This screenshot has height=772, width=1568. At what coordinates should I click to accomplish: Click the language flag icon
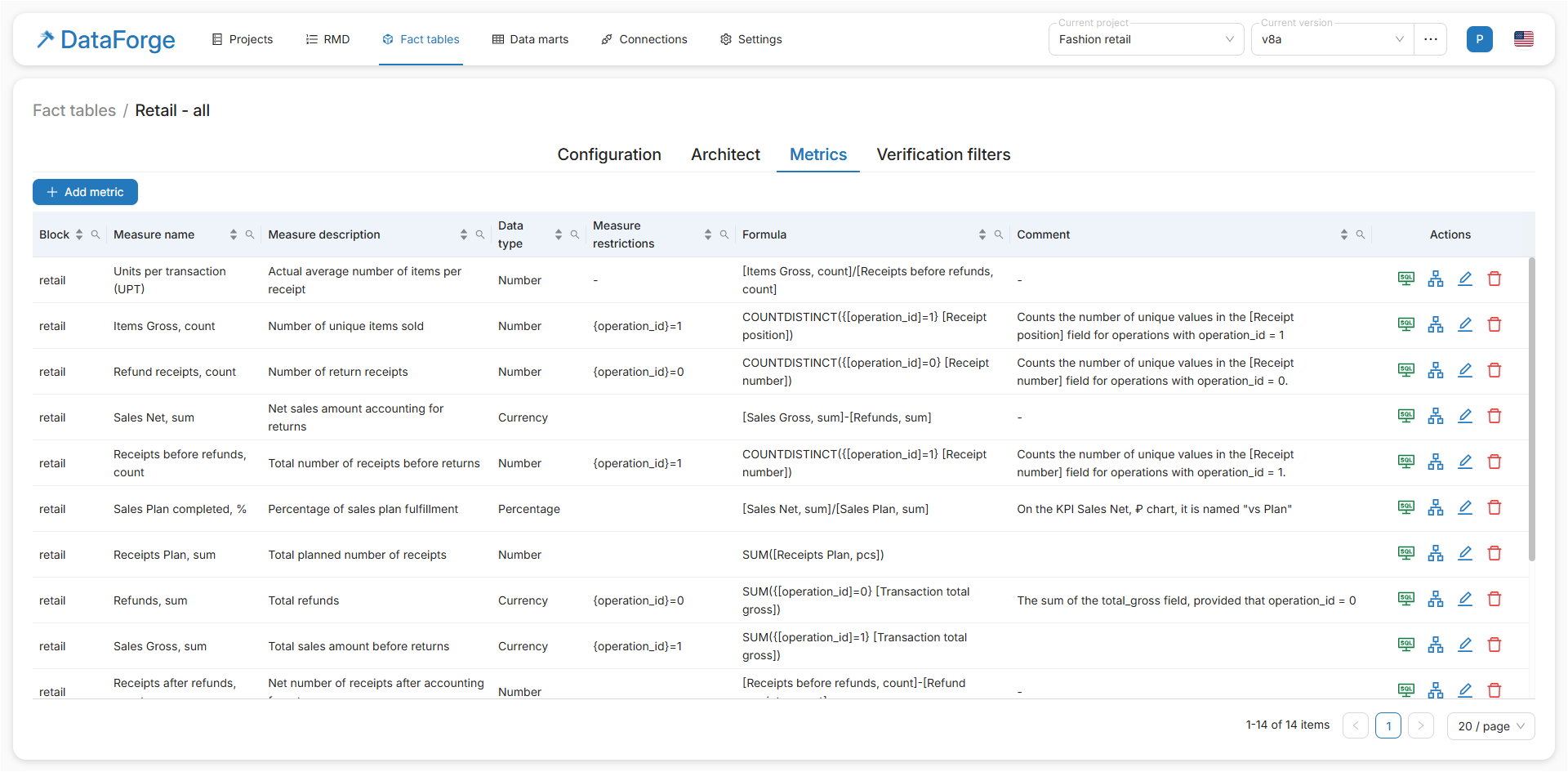pyautogui.click(x=1523, y=39)
